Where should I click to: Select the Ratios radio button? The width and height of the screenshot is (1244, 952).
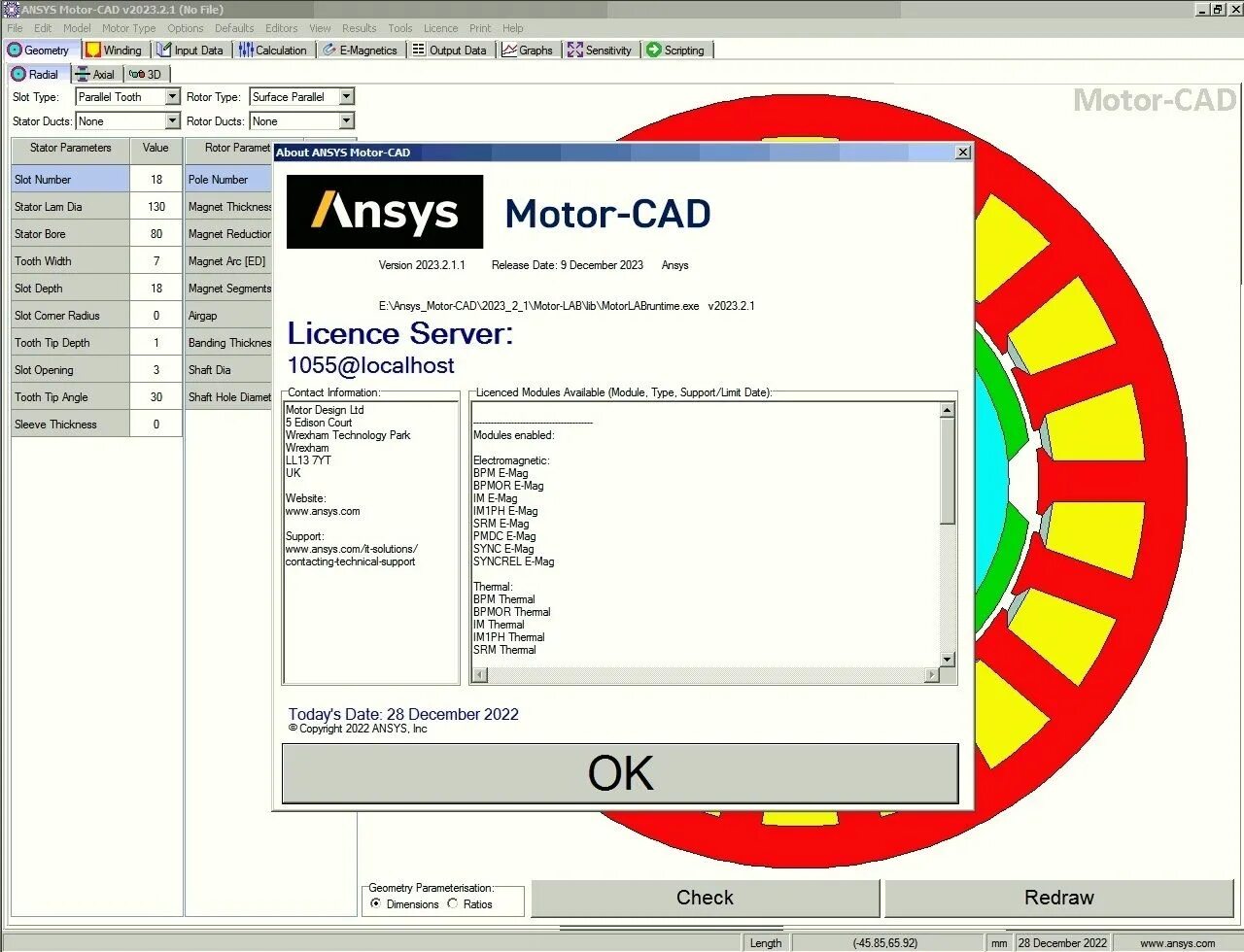[x=453, y=903]
